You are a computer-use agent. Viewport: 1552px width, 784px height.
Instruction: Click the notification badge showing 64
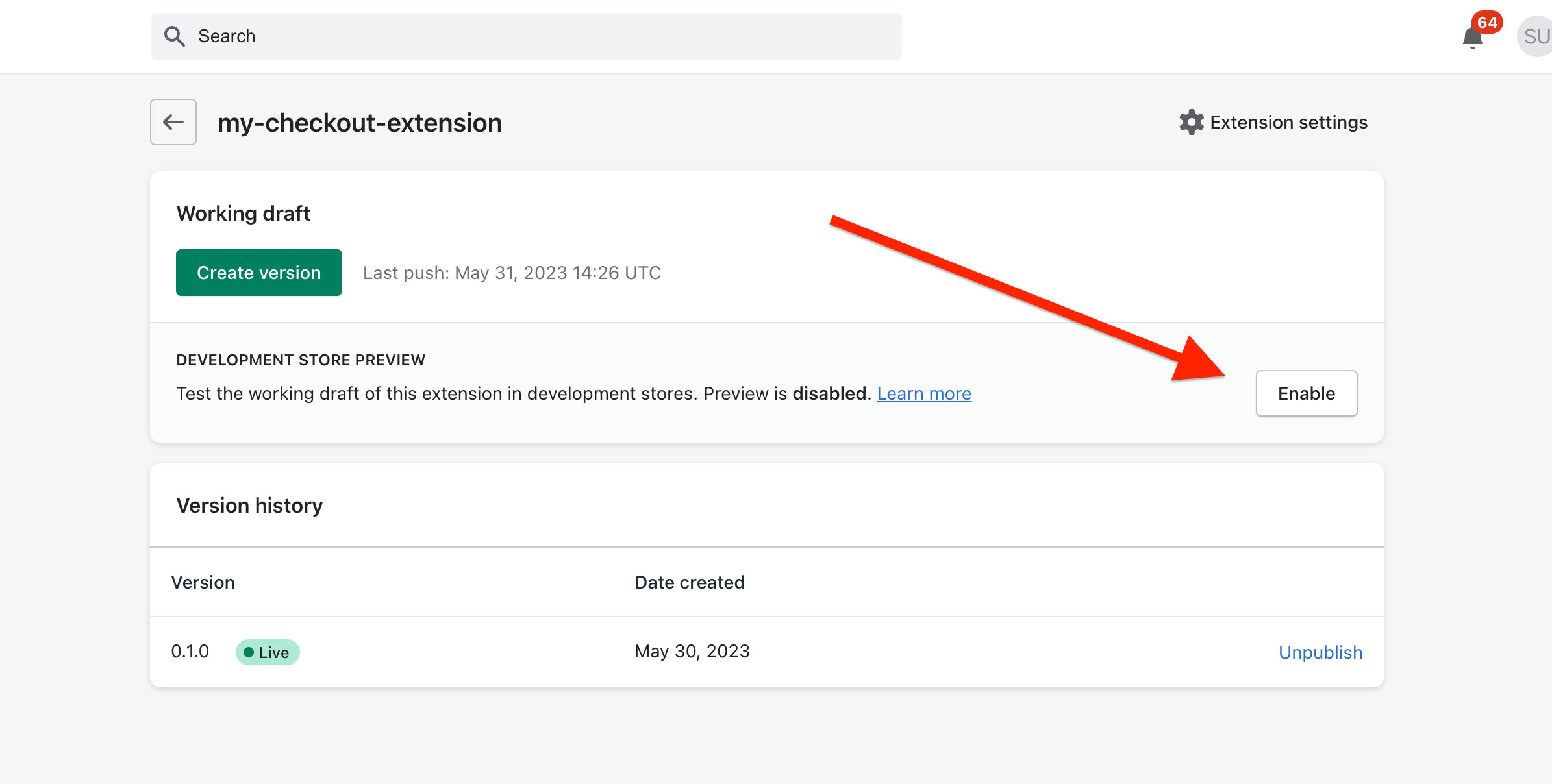point(1487,21)
